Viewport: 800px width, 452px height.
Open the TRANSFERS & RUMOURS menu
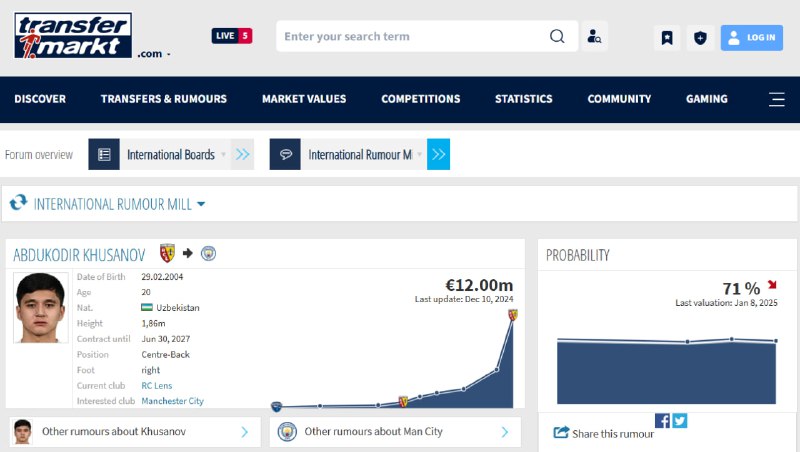[164, 99]
